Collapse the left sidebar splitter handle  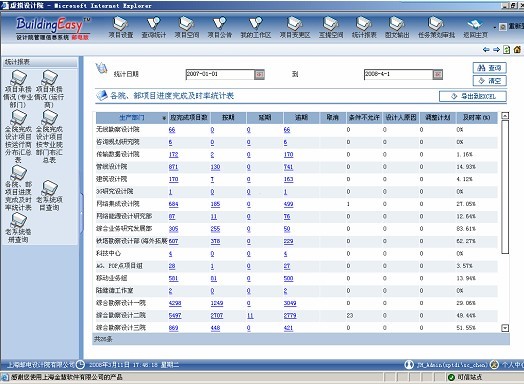click(x=81, y=213)
